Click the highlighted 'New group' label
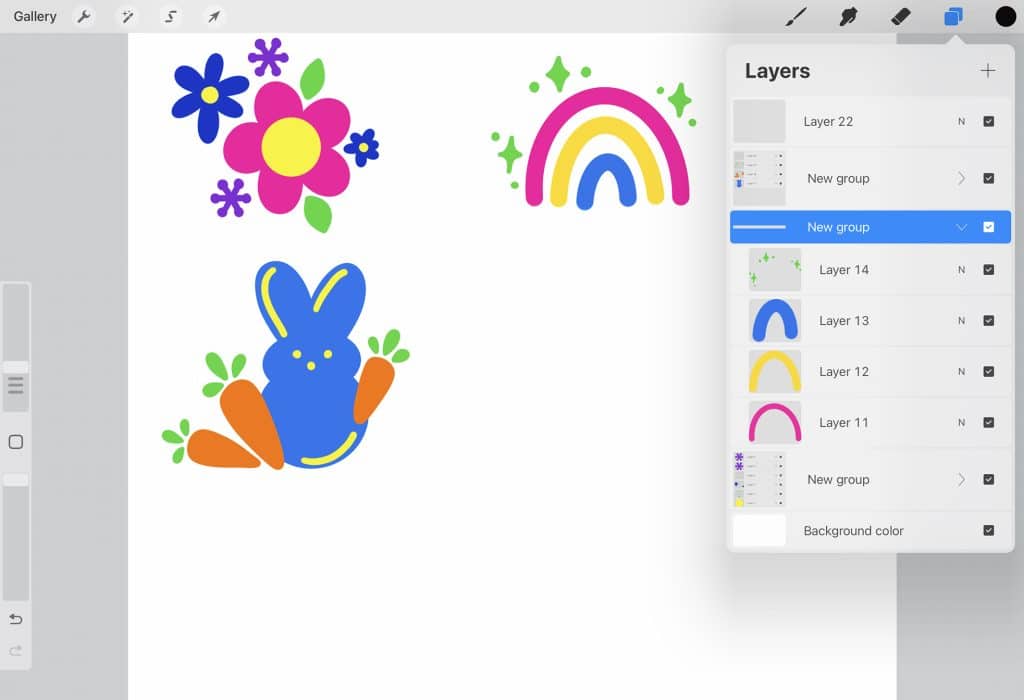The width and height of the screenshot is (1024, 700). (x=839, y=227)
